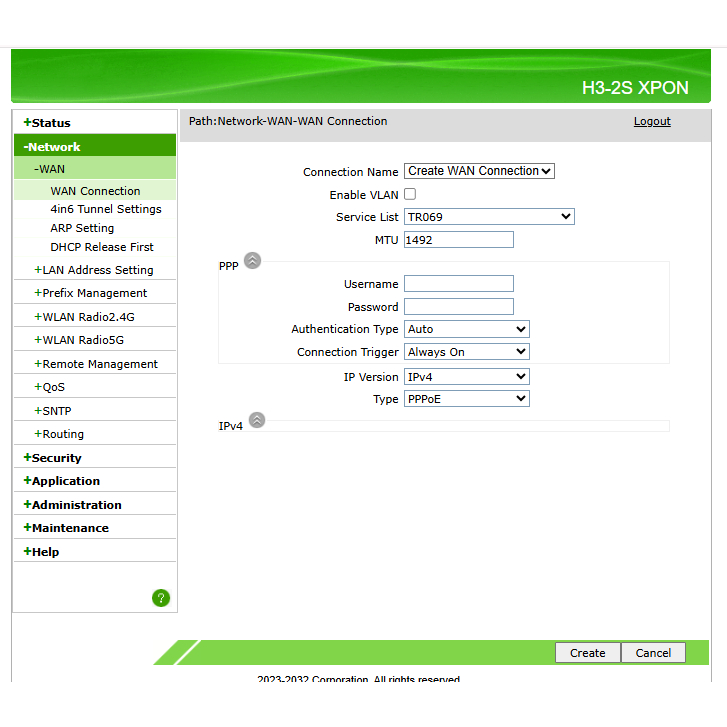The height and width of the screenshot is (727, 727).
Task: Focus the PPP Username input field
Action: (x=458, y=285)
